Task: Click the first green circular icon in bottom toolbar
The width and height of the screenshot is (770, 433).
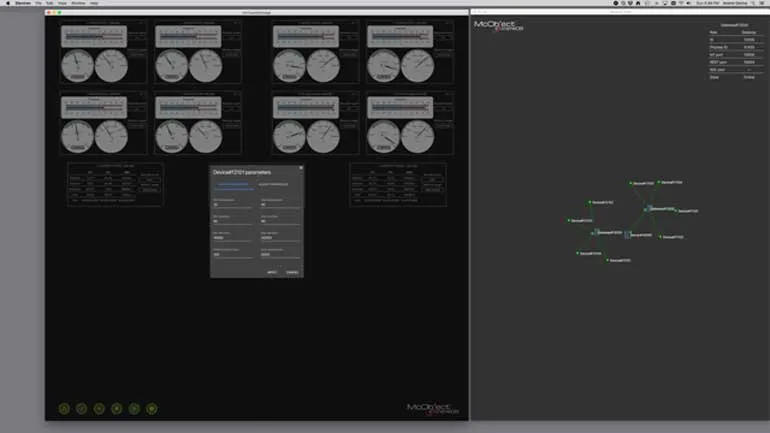Action: pos(64,408)
